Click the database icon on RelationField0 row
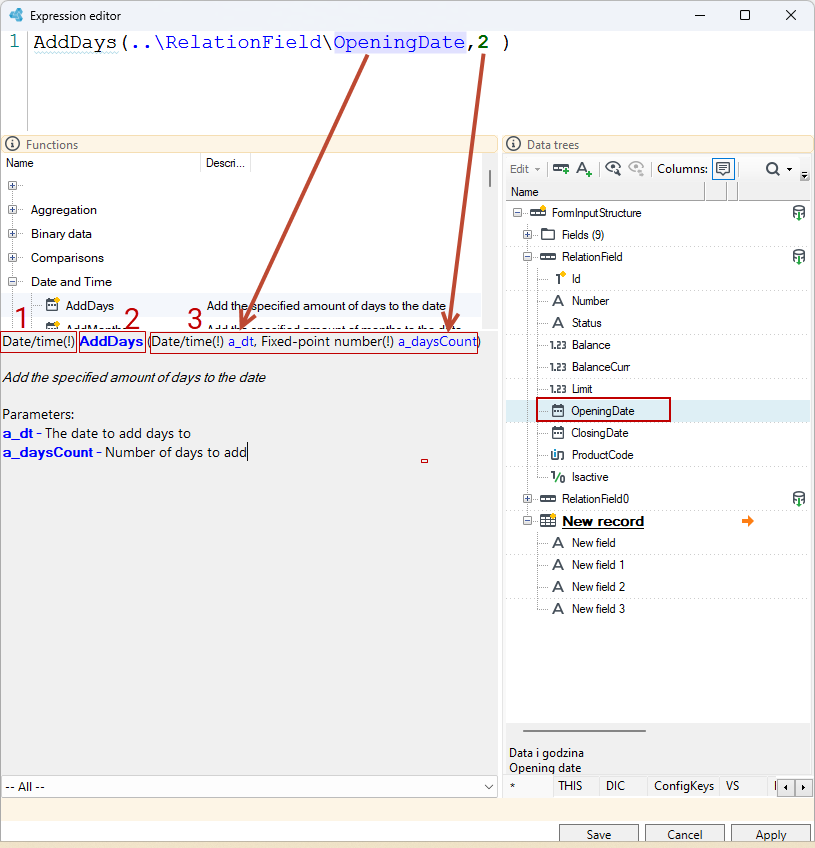 coord(799,499)
